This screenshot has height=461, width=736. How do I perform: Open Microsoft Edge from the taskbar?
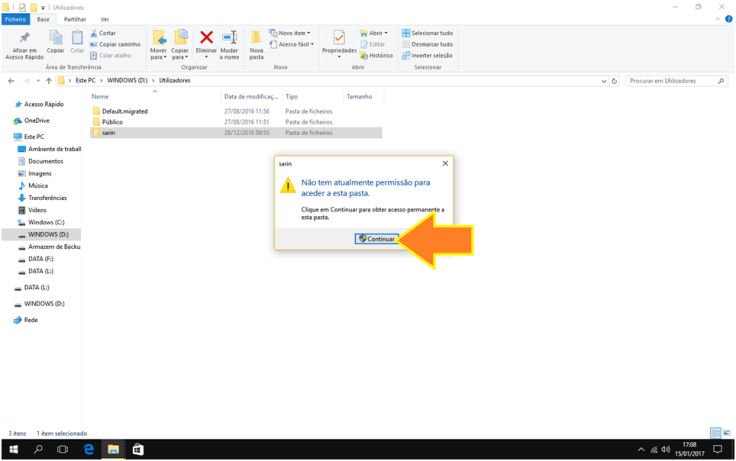89,450
